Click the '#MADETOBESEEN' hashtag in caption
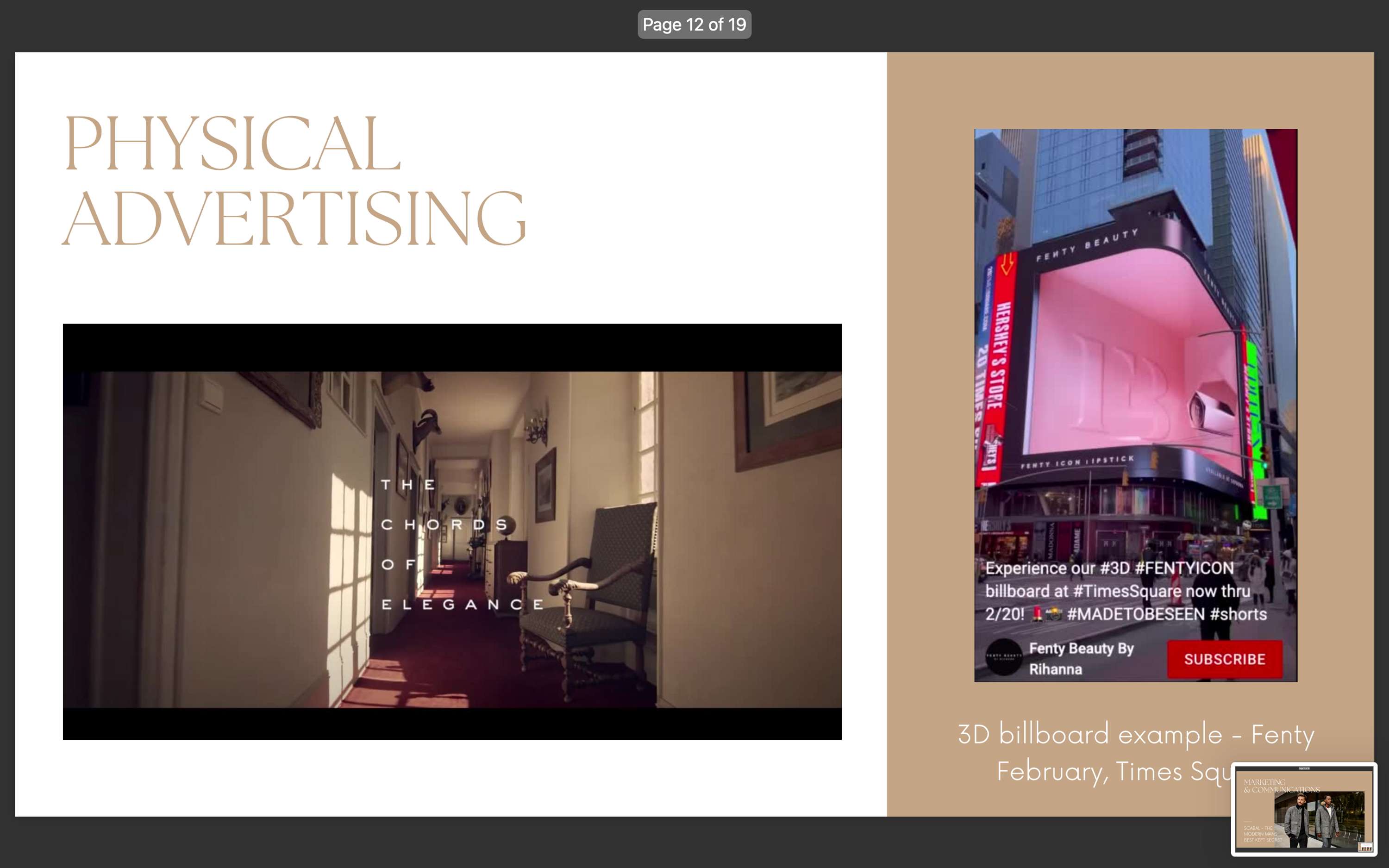Screen dimensions: 1389x868 point(1136,614)
